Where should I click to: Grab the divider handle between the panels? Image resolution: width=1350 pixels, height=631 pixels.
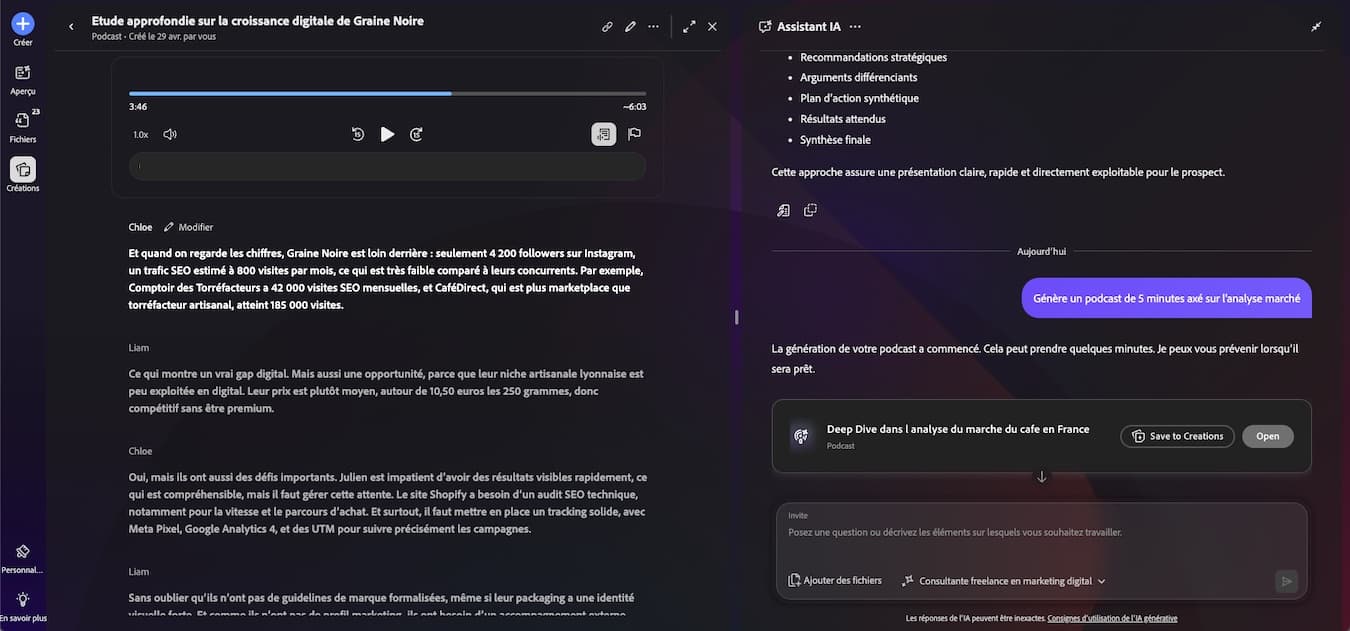click(736, 317)
